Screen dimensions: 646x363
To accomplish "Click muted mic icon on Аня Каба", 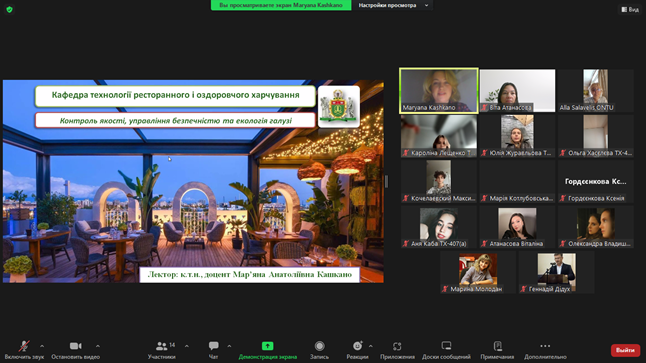I will 406,244.
